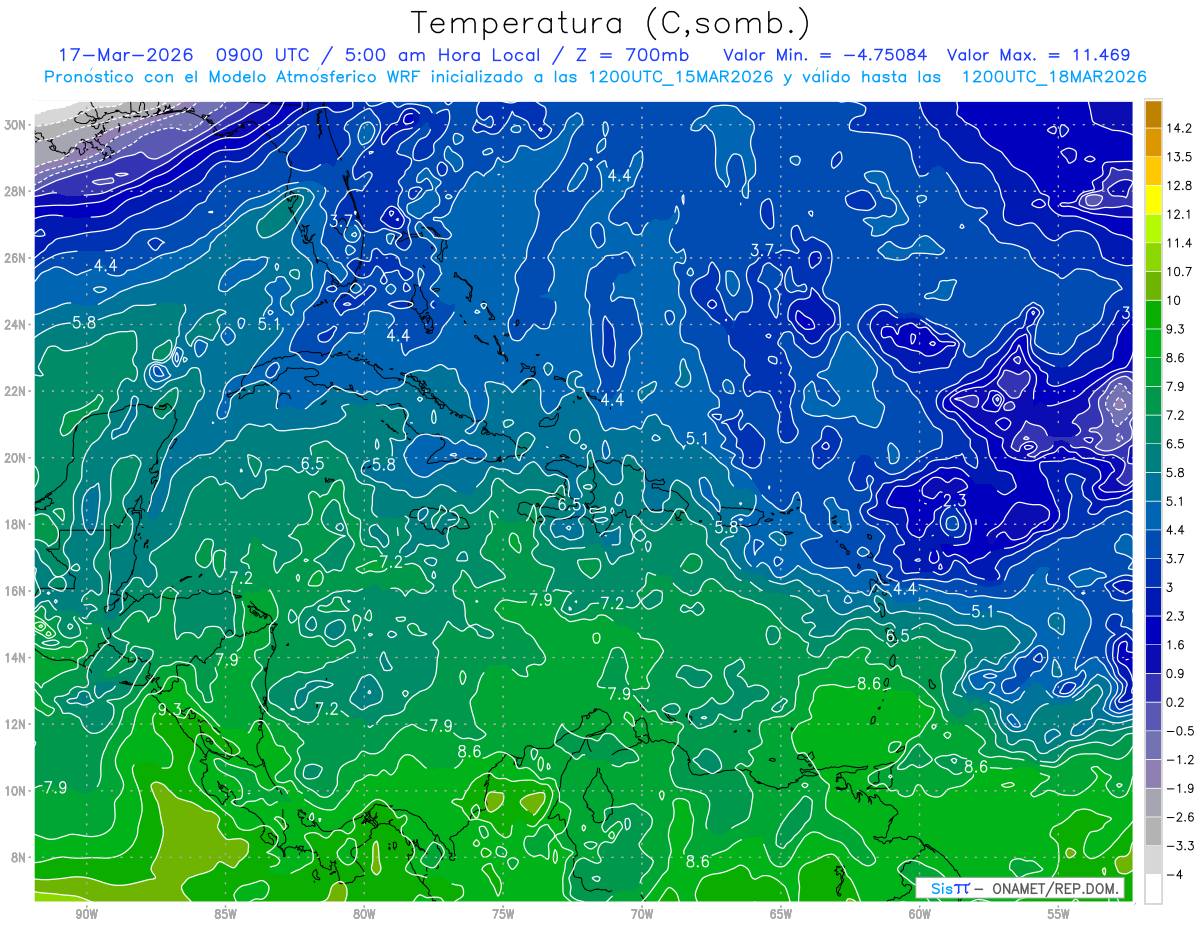Click the 18N latitude axis label
The height and width of the screenshot is (927, 1200).
[17, 524]
